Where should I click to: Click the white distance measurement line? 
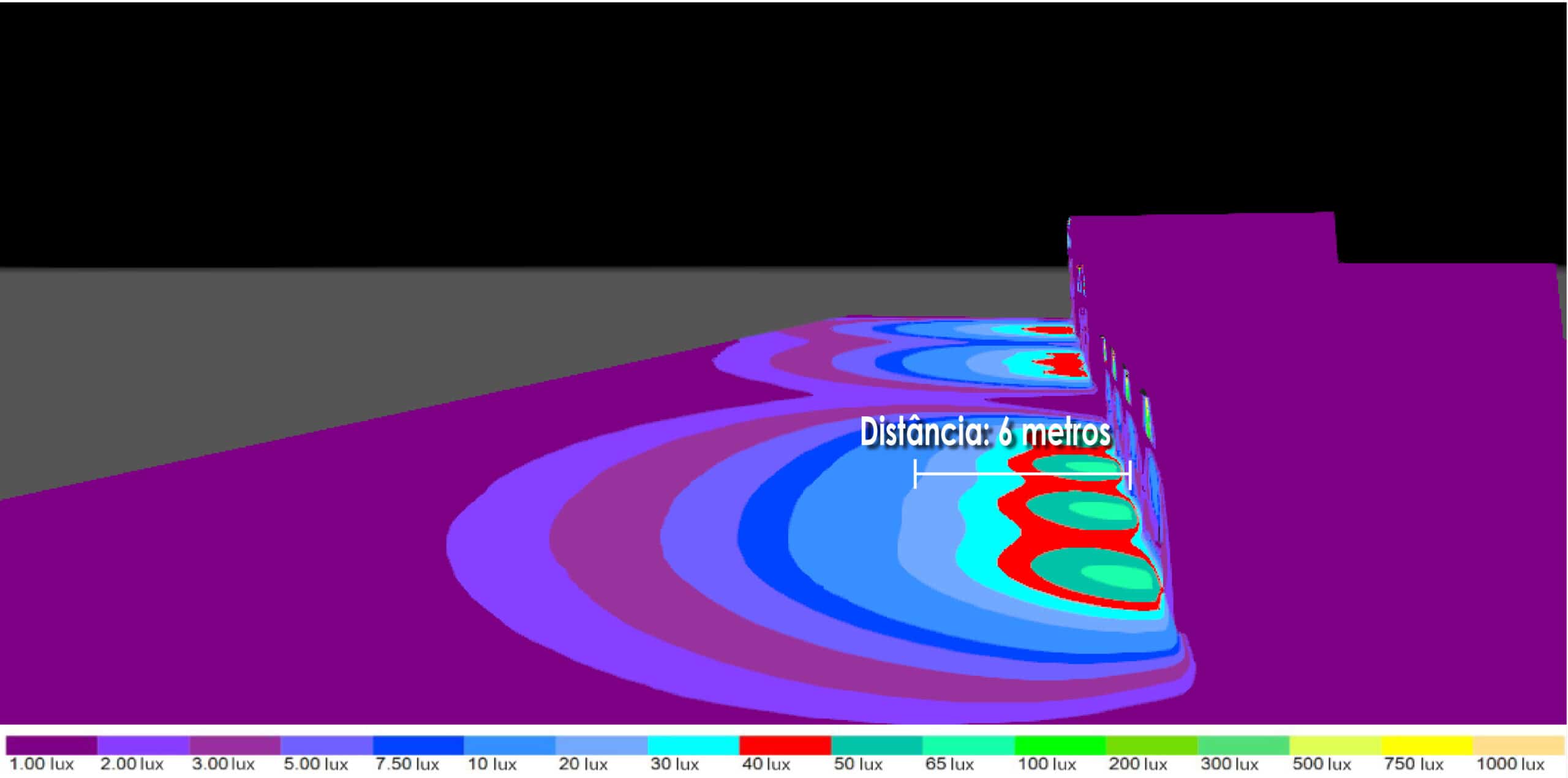tap(1022, 474)
